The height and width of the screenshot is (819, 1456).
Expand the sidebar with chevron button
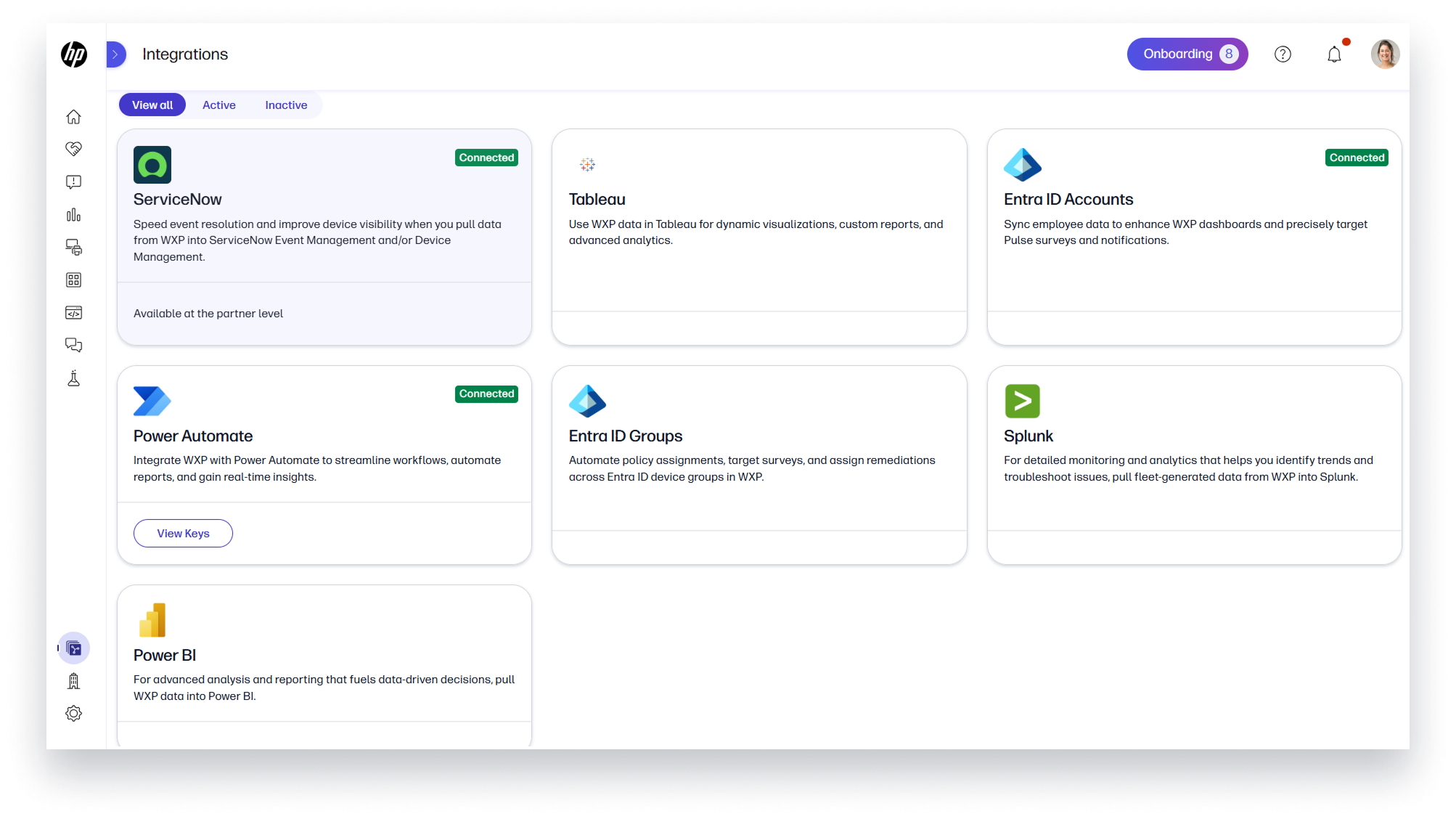point(115,54)
